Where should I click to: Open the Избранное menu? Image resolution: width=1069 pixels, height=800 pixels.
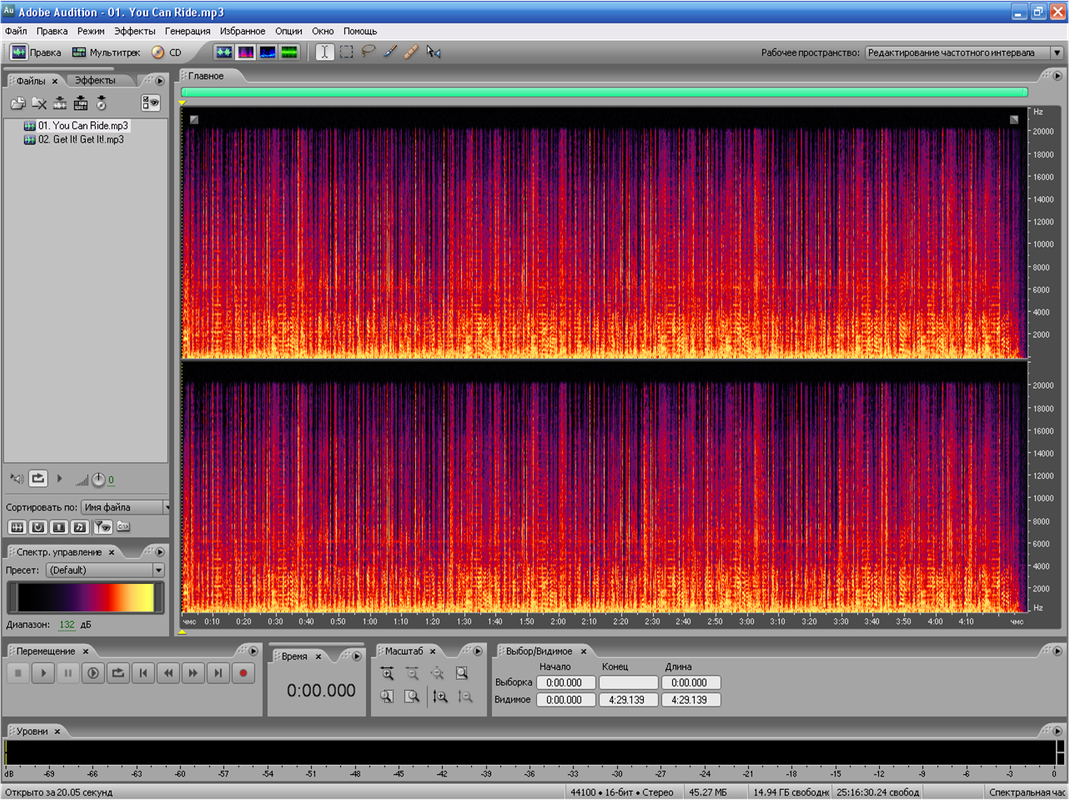click(x=243, y=31)
